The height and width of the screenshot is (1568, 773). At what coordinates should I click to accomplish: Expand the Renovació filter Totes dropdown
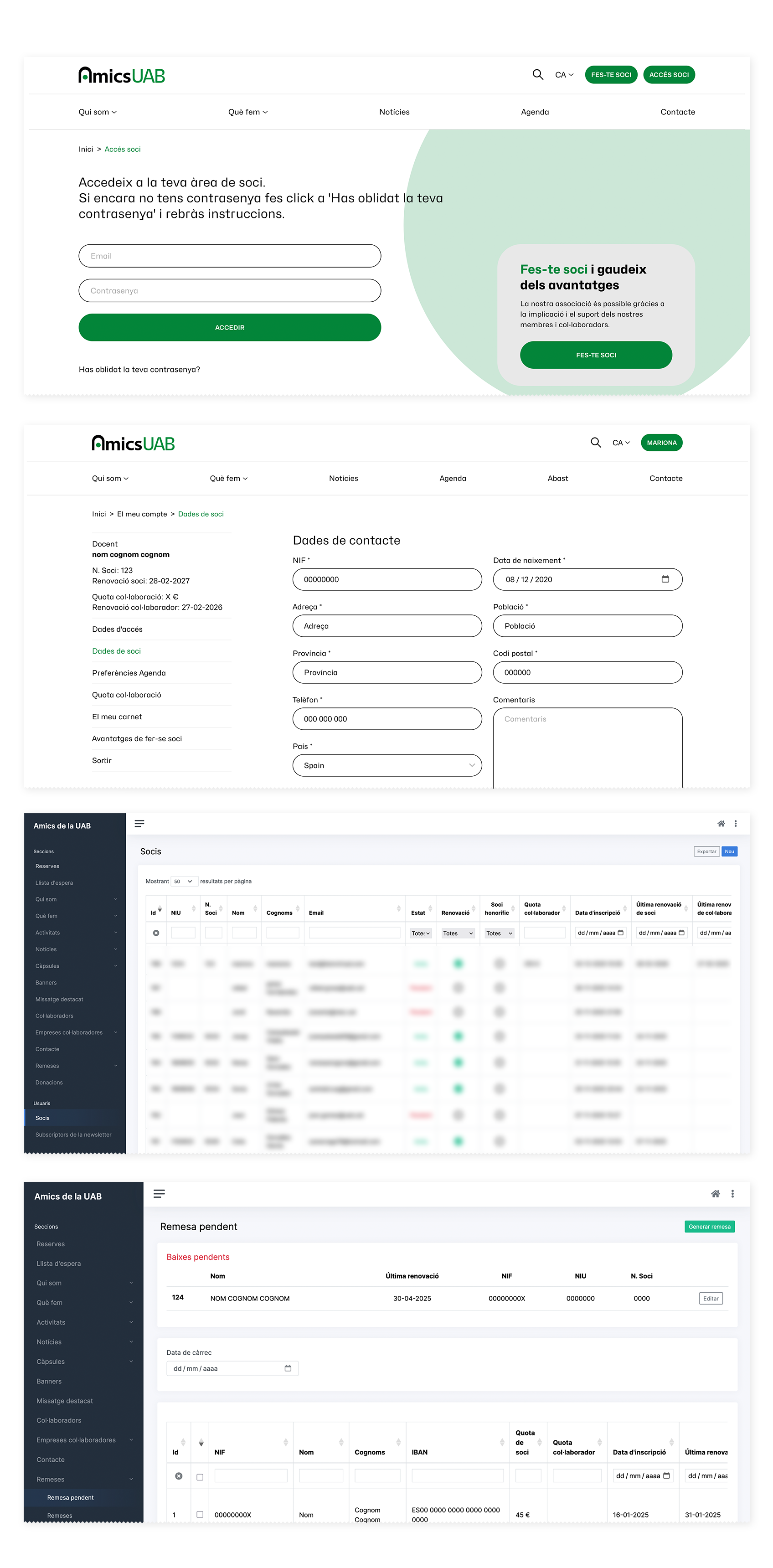pos(458,933)
